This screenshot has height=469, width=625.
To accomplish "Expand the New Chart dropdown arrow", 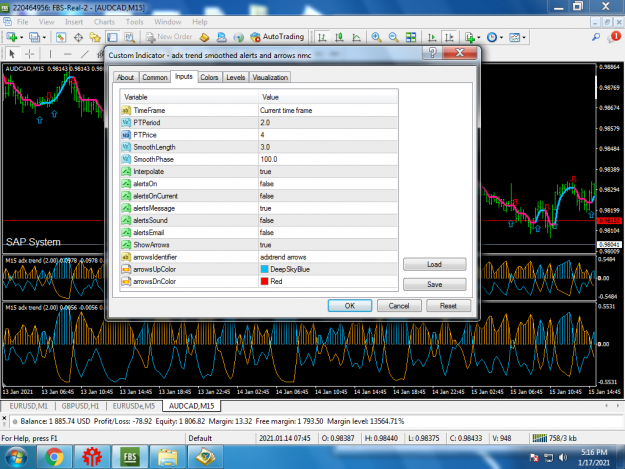I will pyautogui.click(x=22, y=38).
